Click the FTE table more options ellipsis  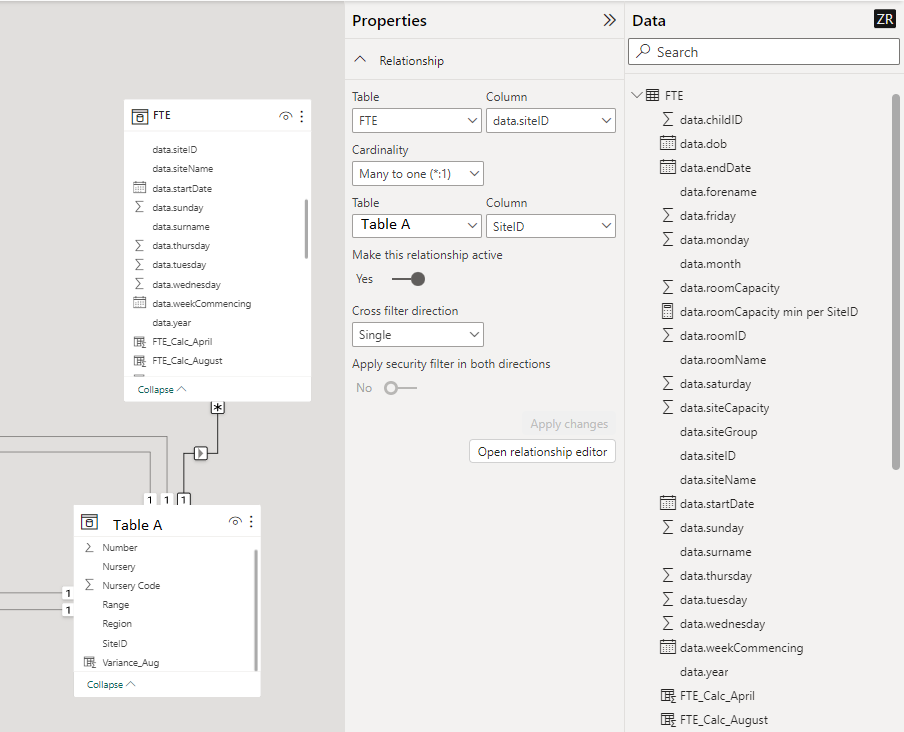[302, 116]
